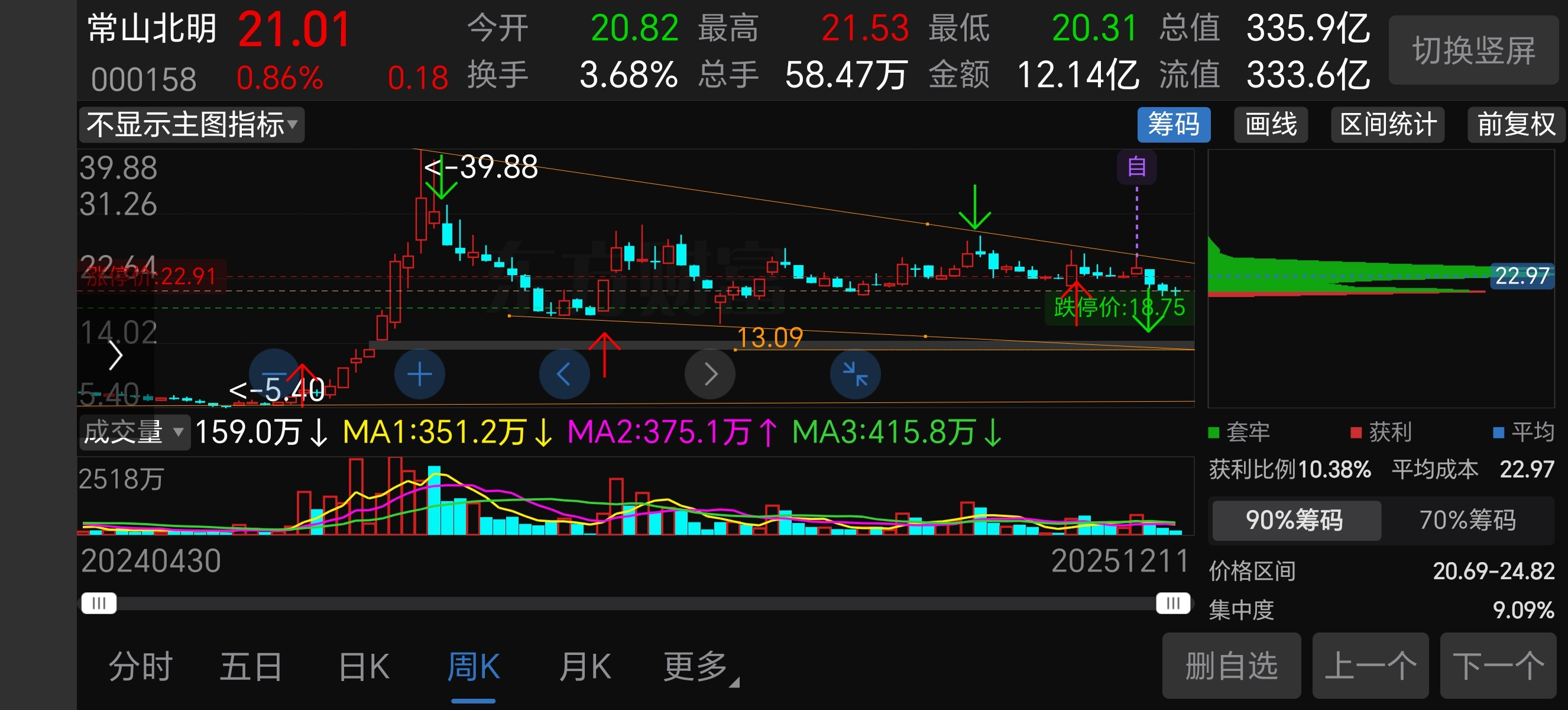This screenshot has height=710, width=1568.
Task: Expand the left side panel chevron
Action: (115, 356)
